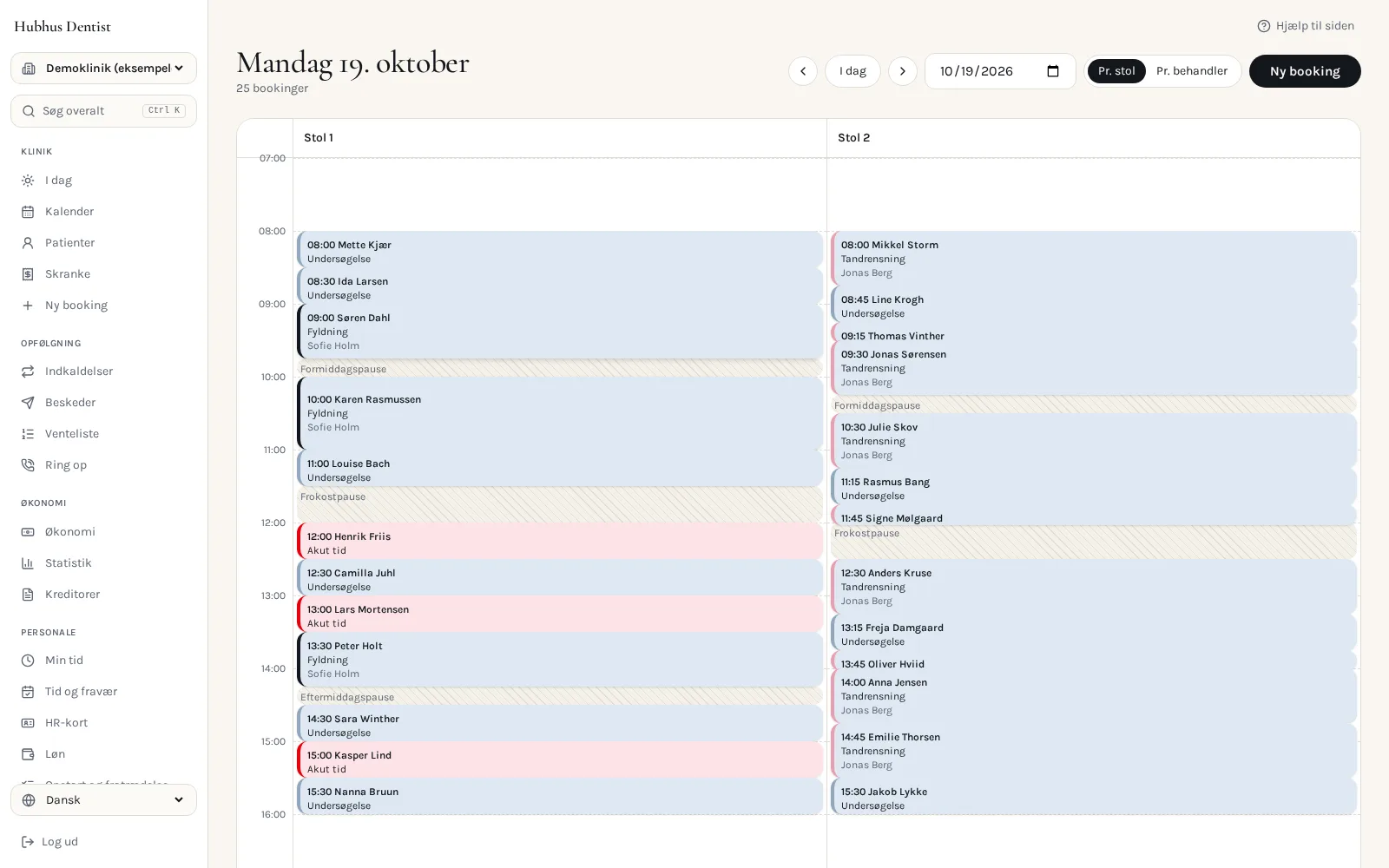The image size is (1389, 868).
Task: Click the Indkaldelser repeat icon
Action: click(x=28, y=372)
